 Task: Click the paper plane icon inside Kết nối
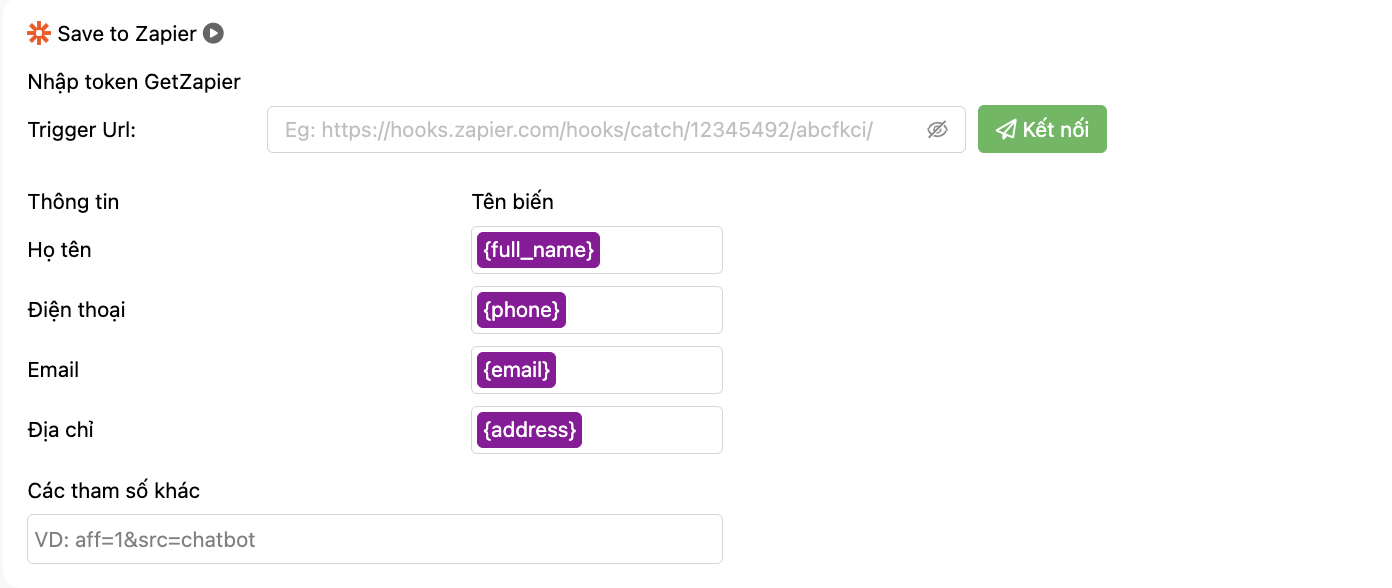pyautogui.click(x=1006, y=128)
